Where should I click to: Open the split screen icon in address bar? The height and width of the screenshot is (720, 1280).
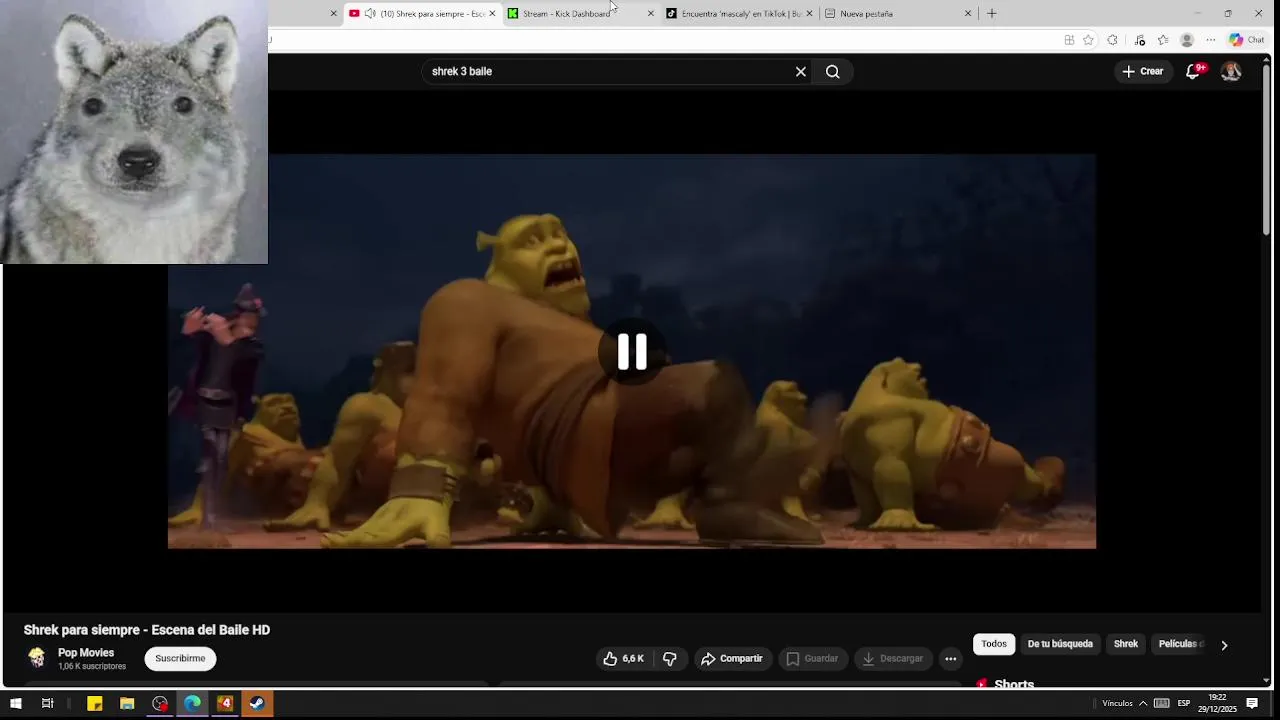(1069, 40)
